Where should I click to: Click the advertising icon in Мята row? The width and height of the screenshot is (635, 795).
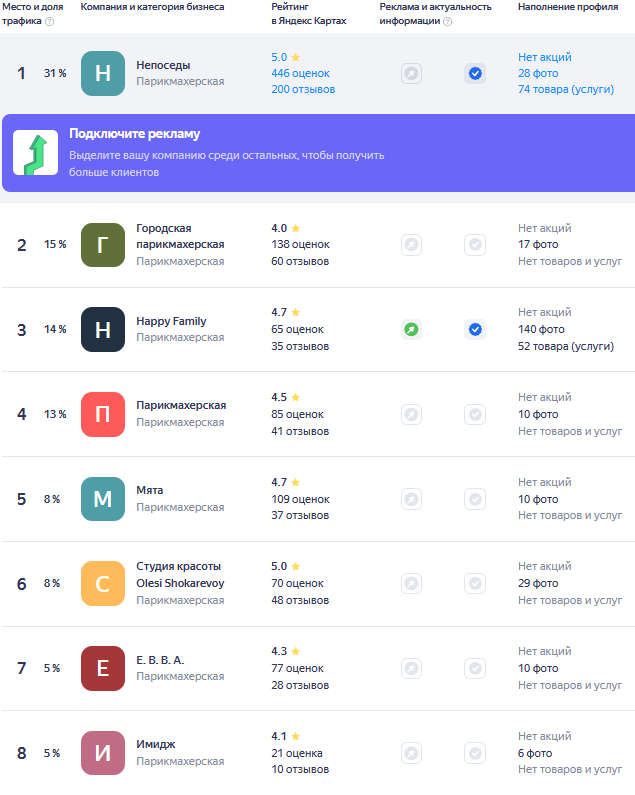point(411,499)
